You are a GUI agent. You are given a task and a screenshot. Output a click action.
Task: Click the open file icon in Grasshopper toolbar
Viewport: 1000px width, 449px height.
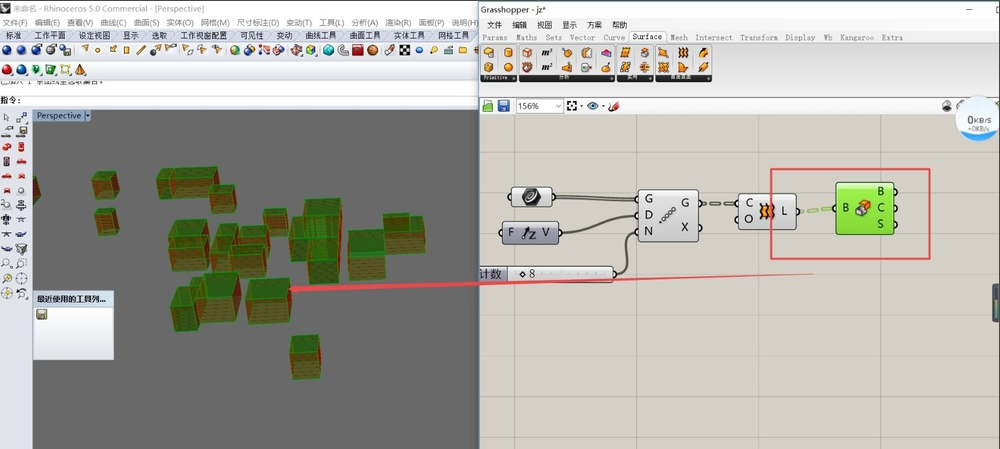[x=488, y=106]
